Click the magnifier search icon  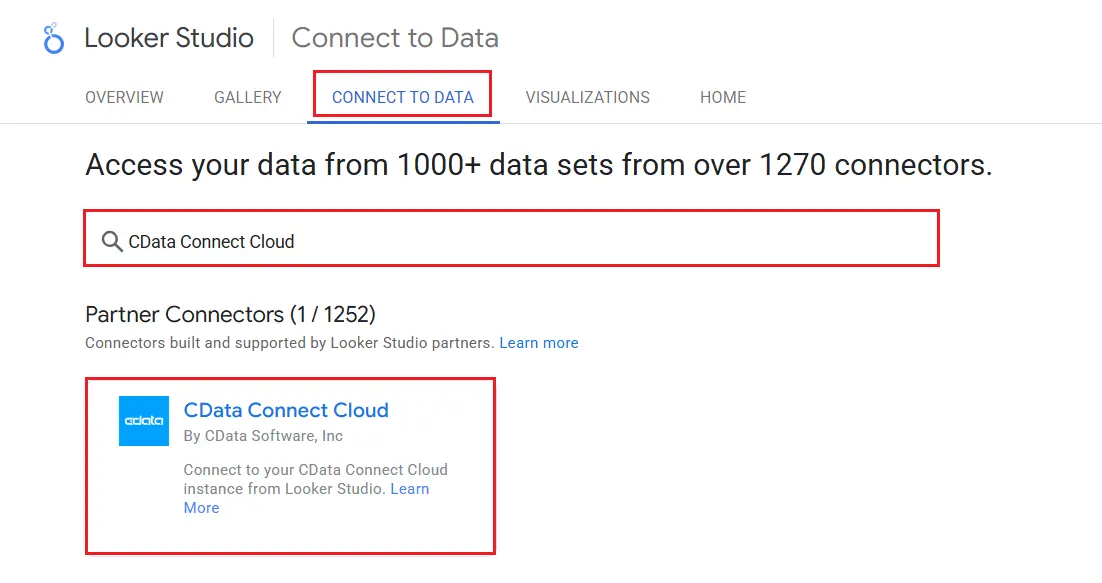tap(112, 241)
